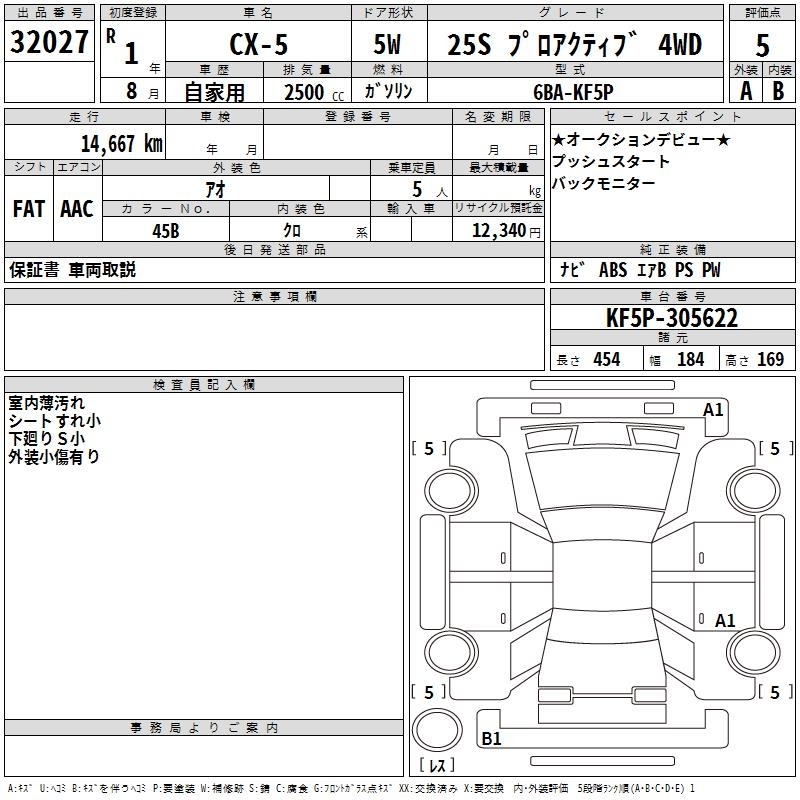Image resolution: width=800 pixels, height=800 pixels.
Task: Click the A1 mark near the front bumper
Action: tap(713, 409)
